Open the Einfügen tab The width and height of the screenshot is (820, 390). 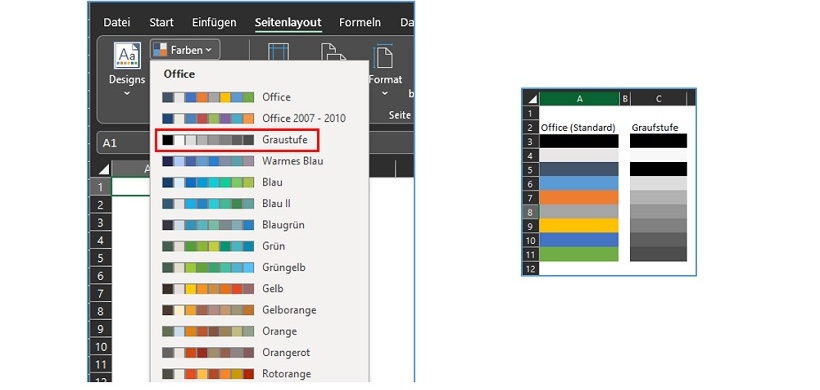coord(214,22)
